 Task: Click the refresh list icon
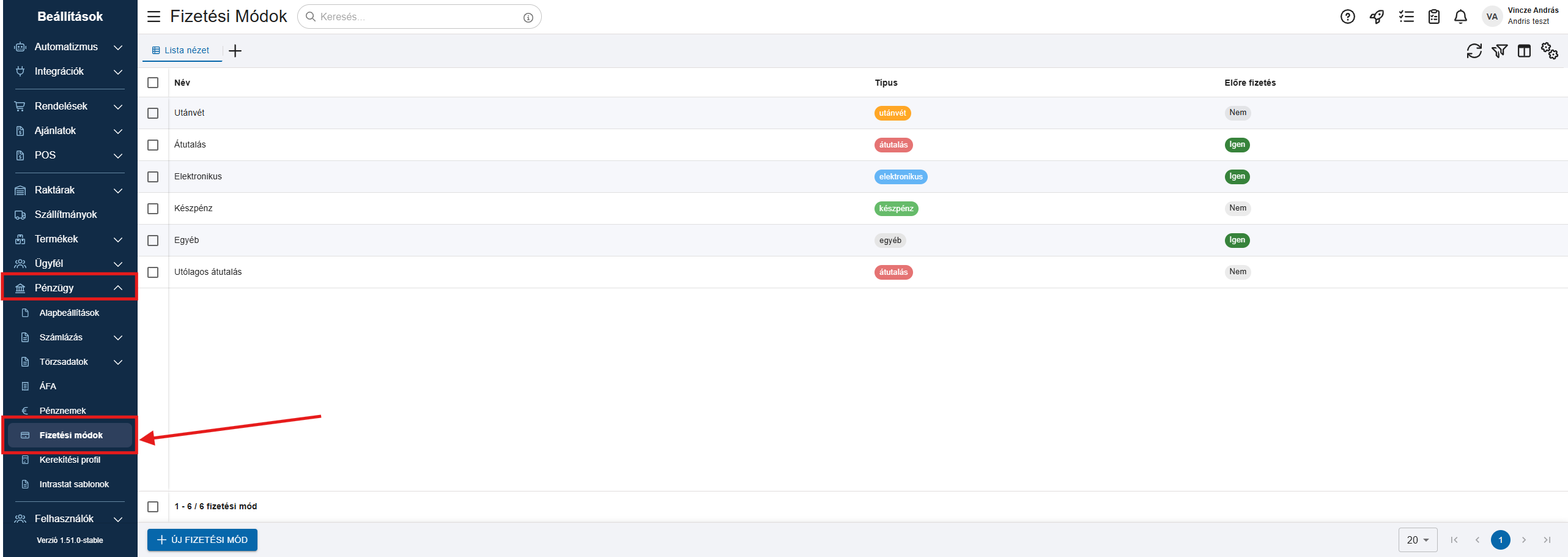tap(1474, 51)
